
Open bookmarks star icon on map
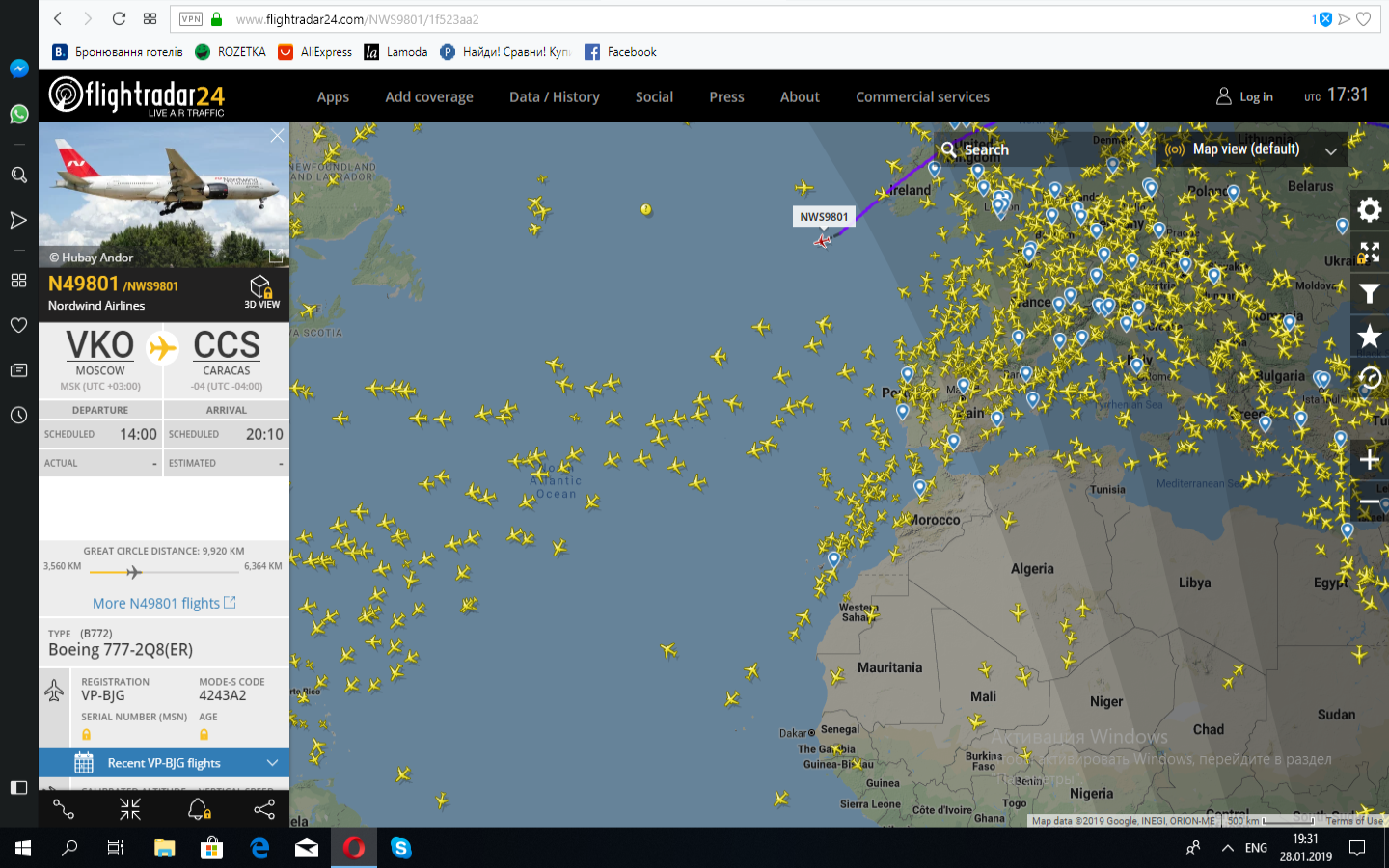(x=1369, y=337)
